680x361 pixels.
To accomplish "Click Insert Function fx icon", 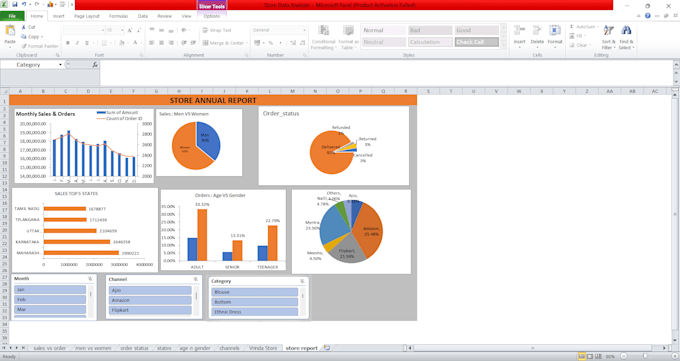I will (x=95, y=65).
